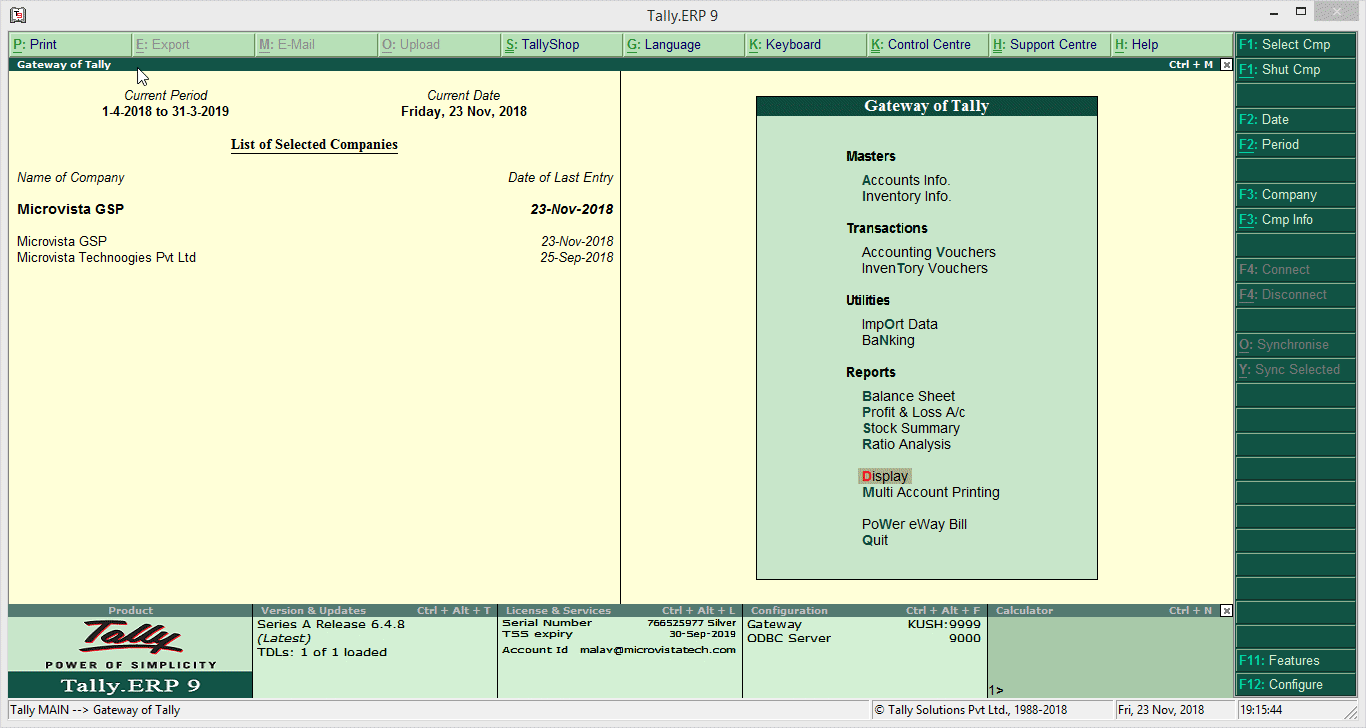The image size is (1366, 728).
Task: Click F4 Disconnect button
Action: click(x=1296, y=294)
